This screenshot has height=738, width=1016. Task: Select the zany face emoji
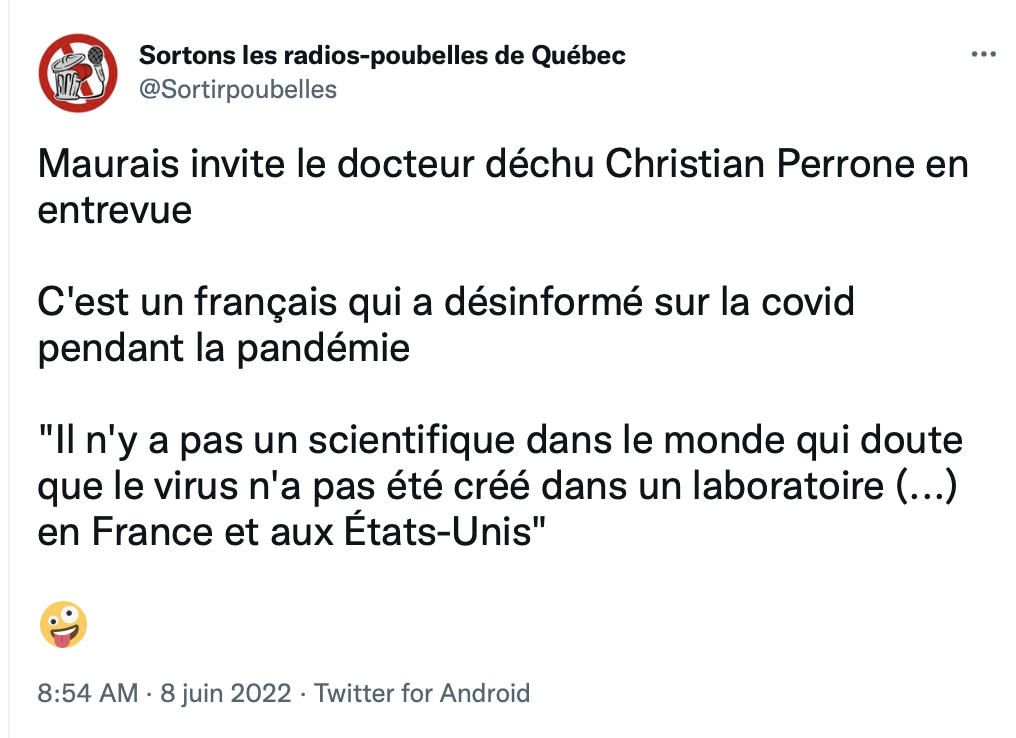click(x=63, y=625)
